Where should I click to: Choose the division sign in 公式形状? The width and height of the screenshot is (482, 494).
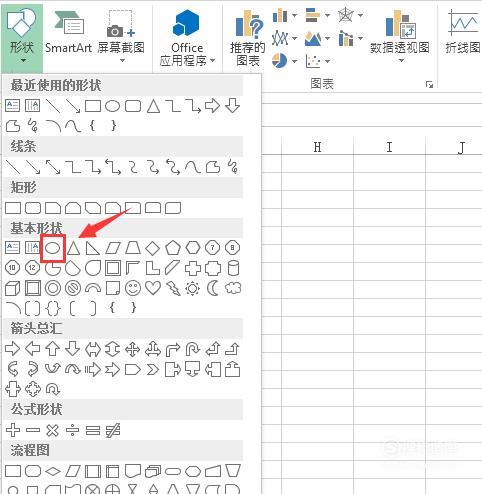(73, 430)
